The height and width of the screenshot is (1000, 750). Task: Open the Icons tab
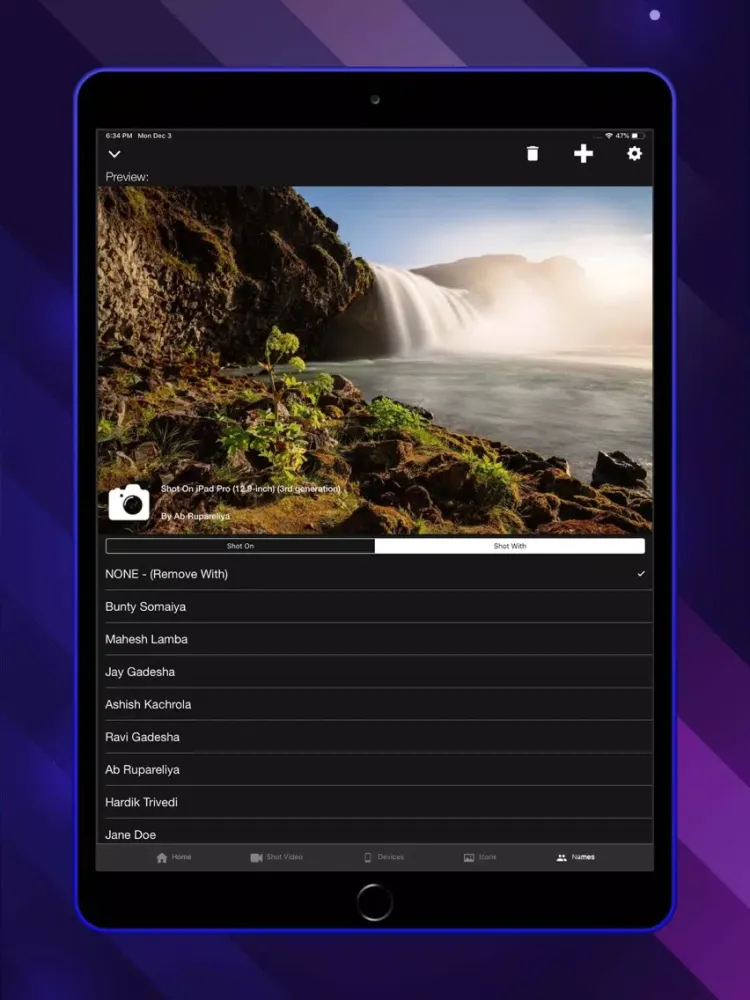pos(480,857)
